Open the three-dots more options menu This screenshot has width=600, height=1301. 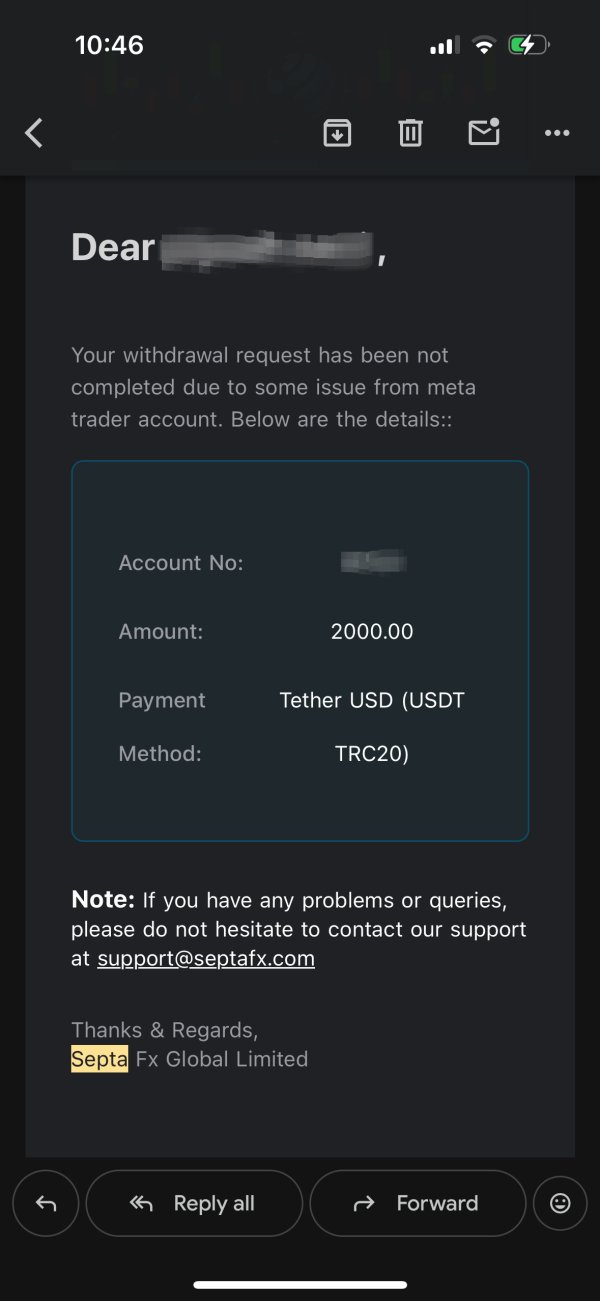point(557,133)
